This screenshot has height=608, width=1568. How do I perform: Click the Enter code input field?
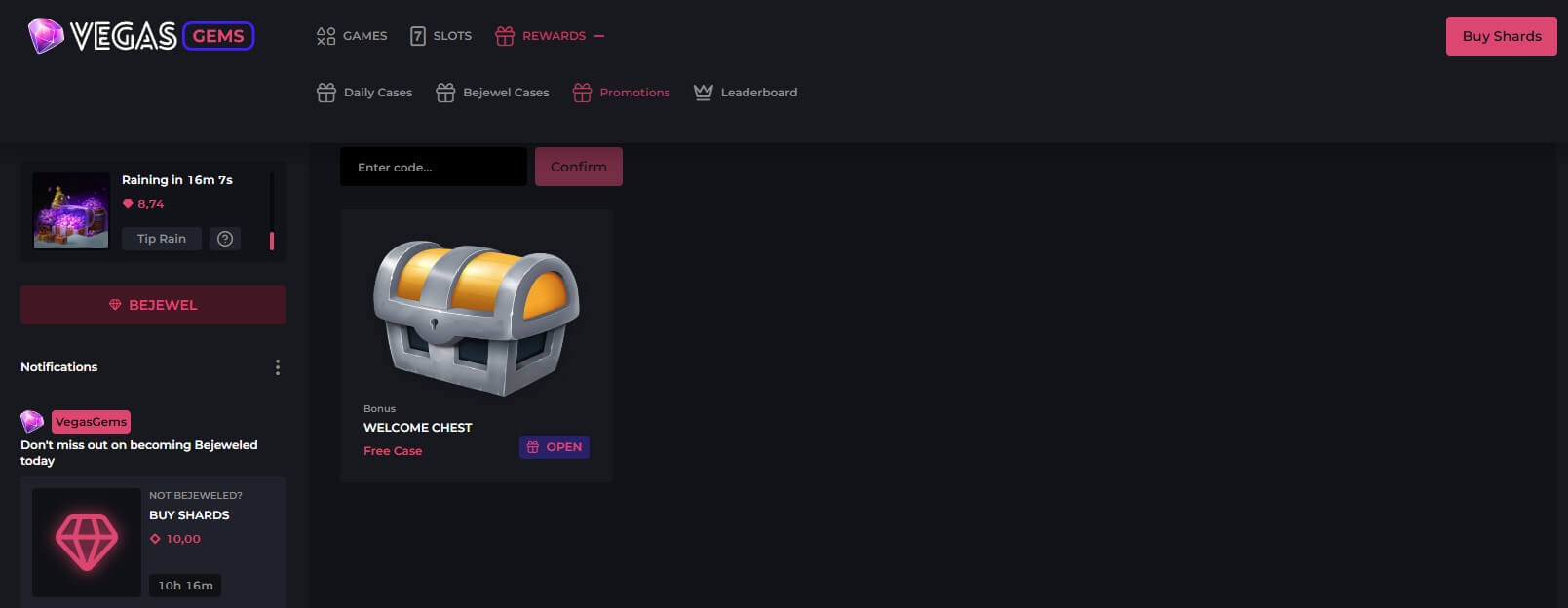[x=433, y=167]
